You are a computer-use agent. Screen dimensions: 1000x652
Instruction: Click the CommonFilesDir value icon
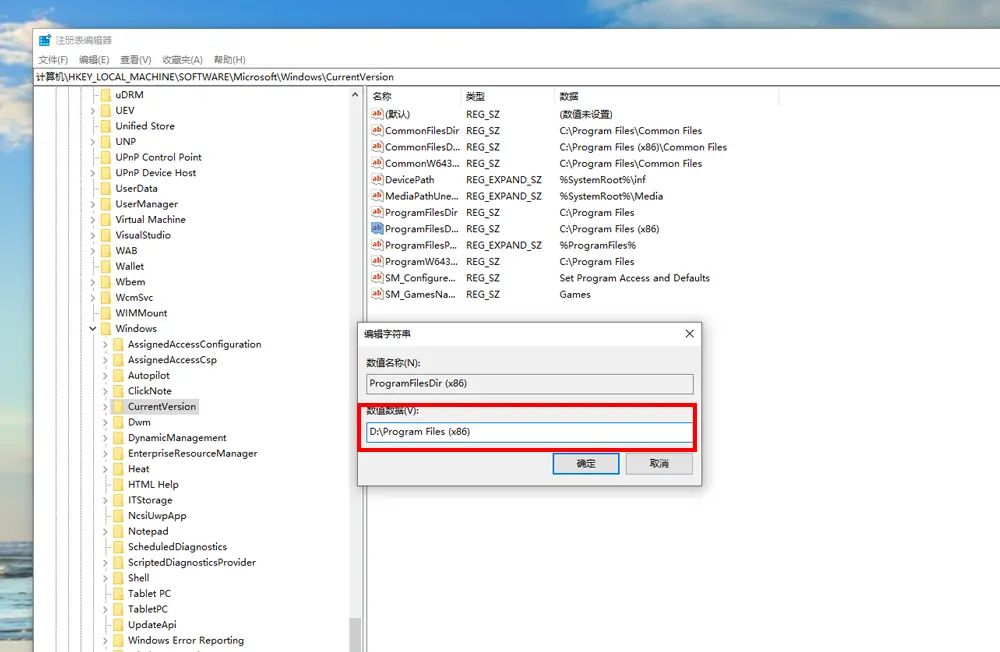377,130
